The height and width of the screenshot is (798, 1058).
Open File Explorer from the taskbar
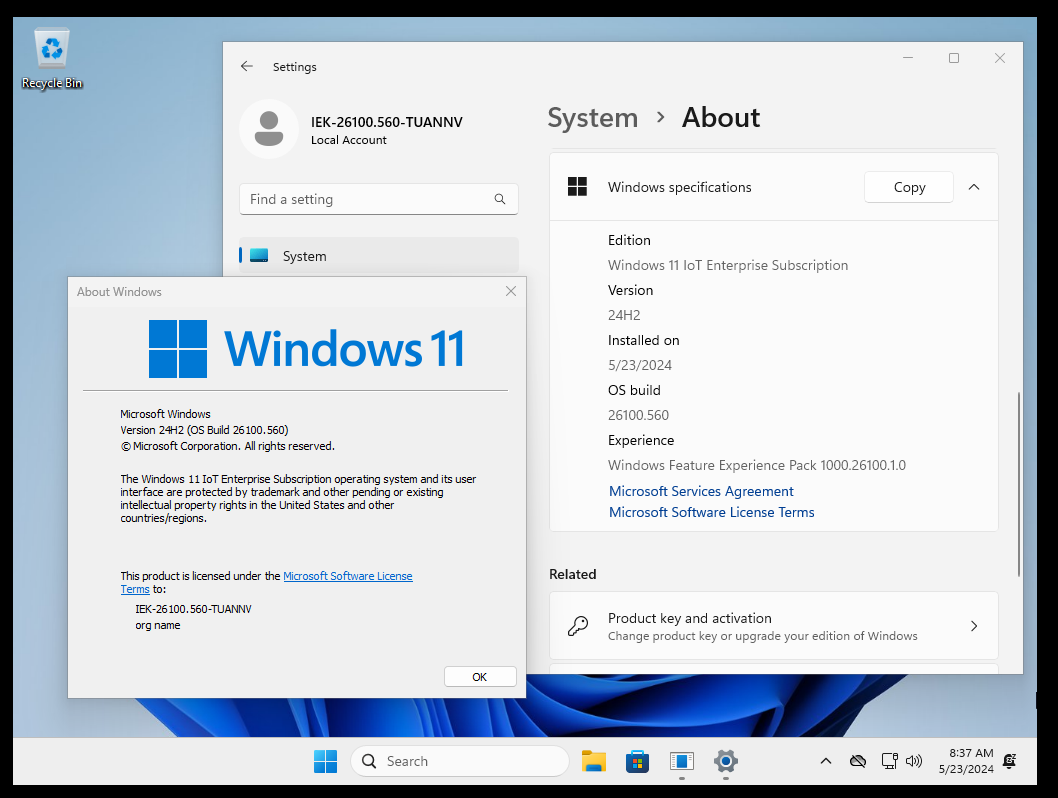pos(594,762)
